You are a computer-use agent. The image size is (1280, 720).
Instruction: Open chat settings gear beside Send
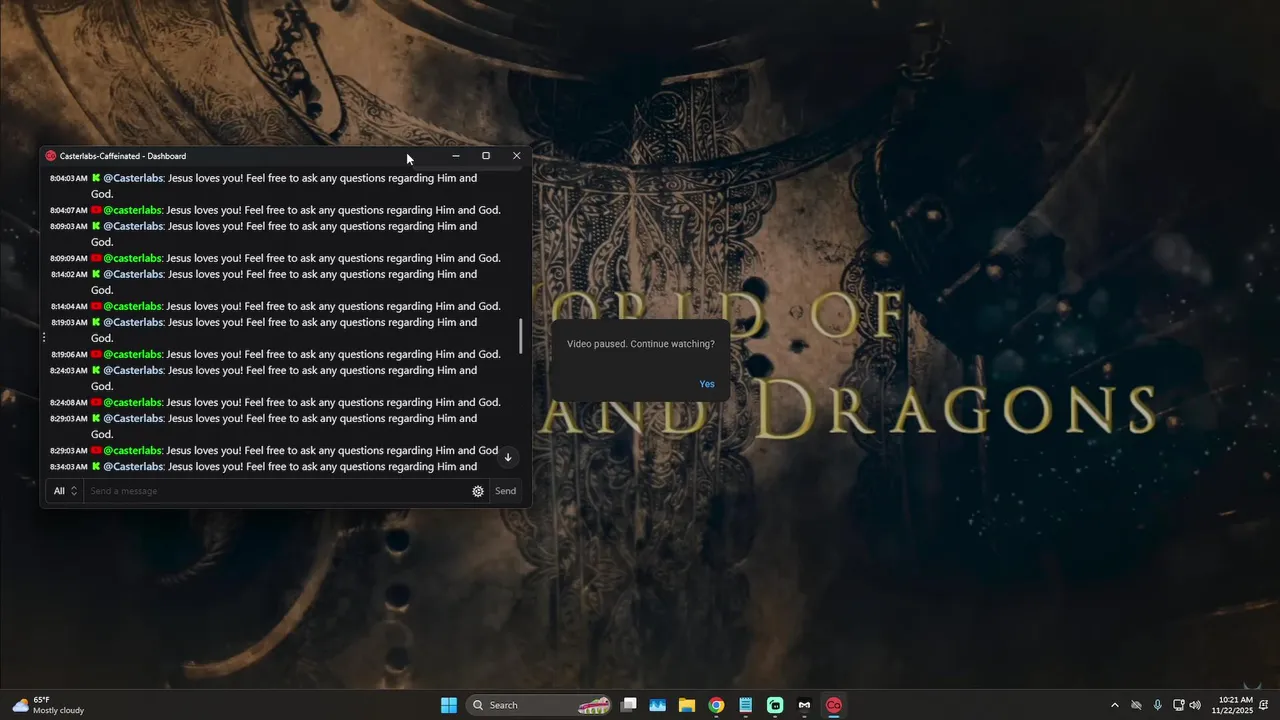478,491
